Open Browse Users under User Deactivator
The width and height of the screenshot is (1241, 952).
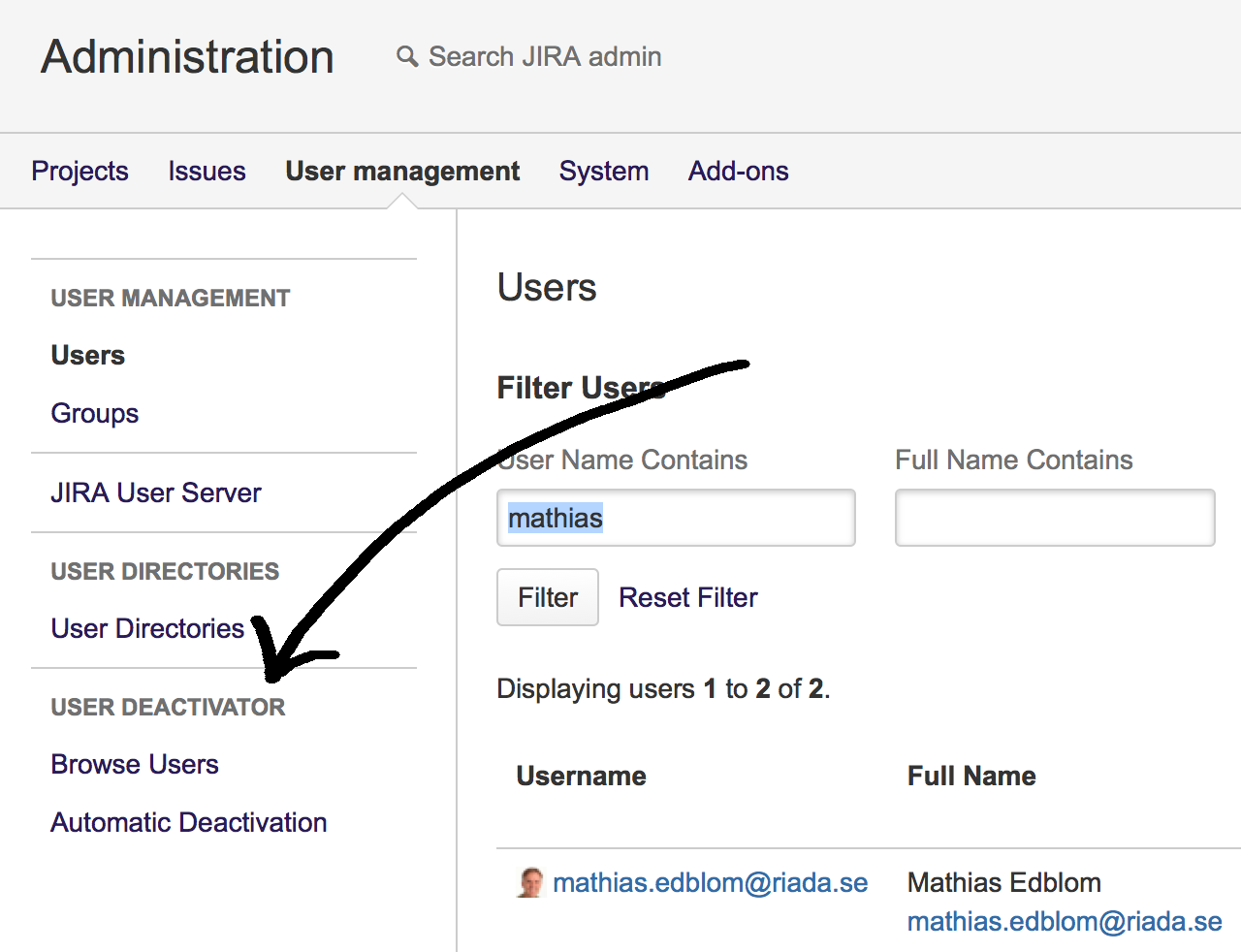point(135,764)
